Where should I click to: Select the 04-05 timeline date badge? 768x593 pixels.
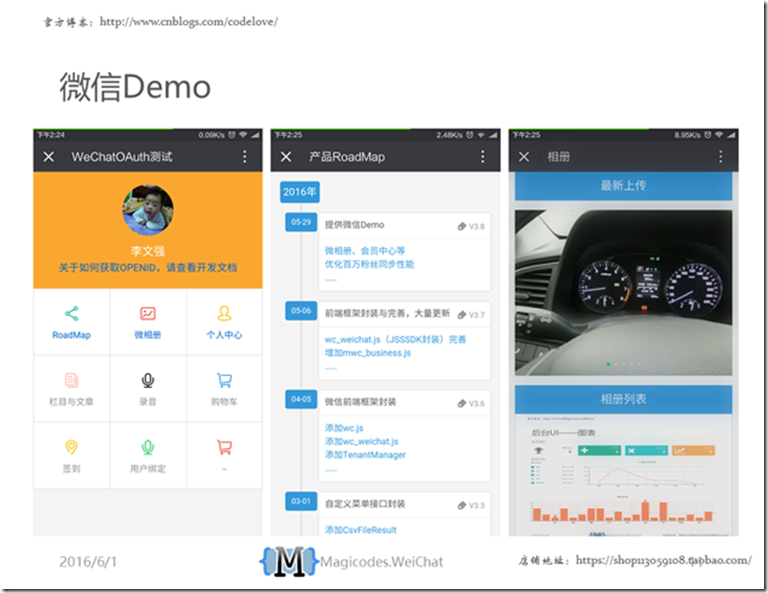pos(301,399)
